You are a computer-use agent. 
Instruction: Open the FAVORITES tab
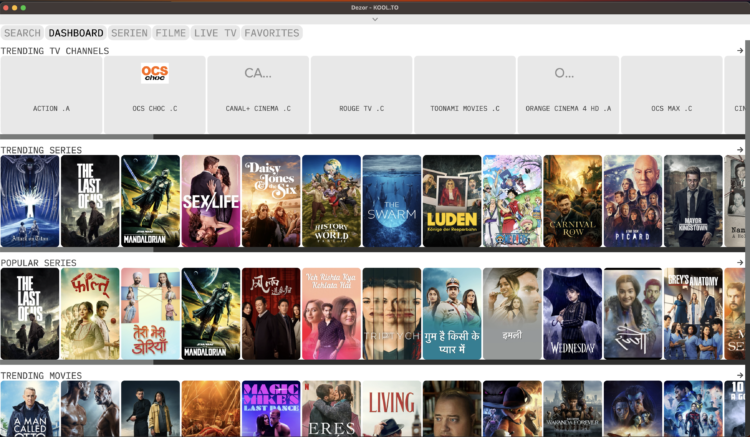272,33
